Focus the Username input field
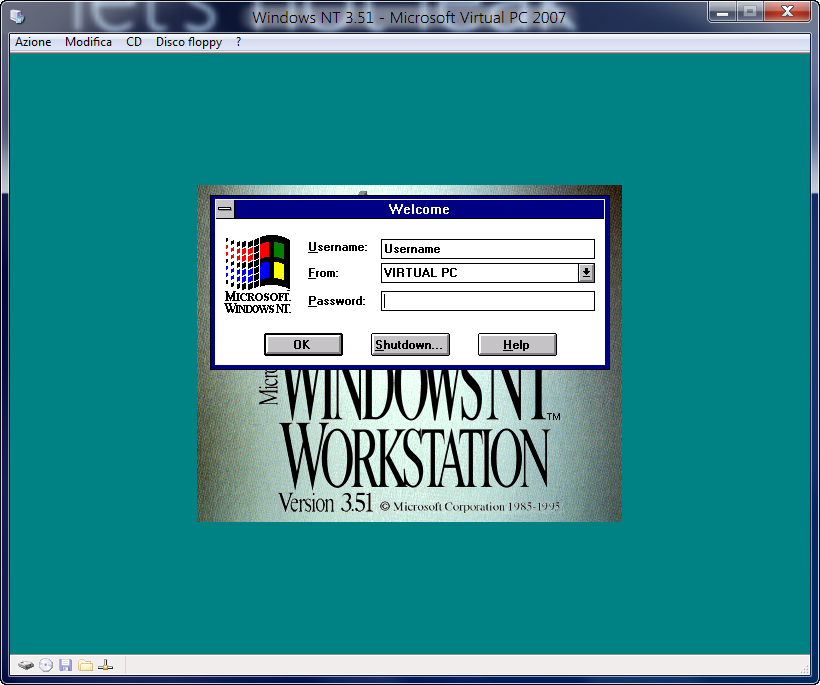 [x=488, y=249]
